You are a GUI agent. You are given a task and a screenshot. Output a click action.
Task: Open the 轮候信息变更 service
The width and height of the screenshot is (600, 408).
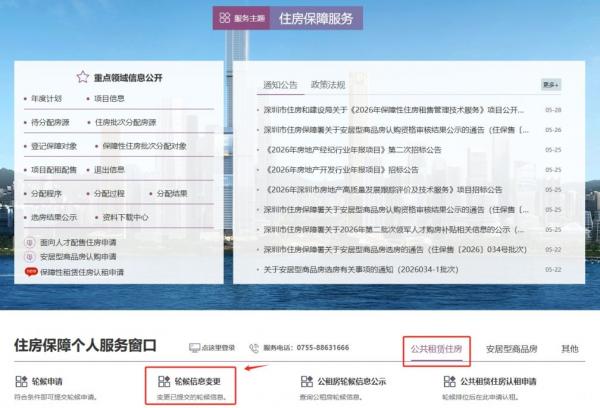click(197, 382)
